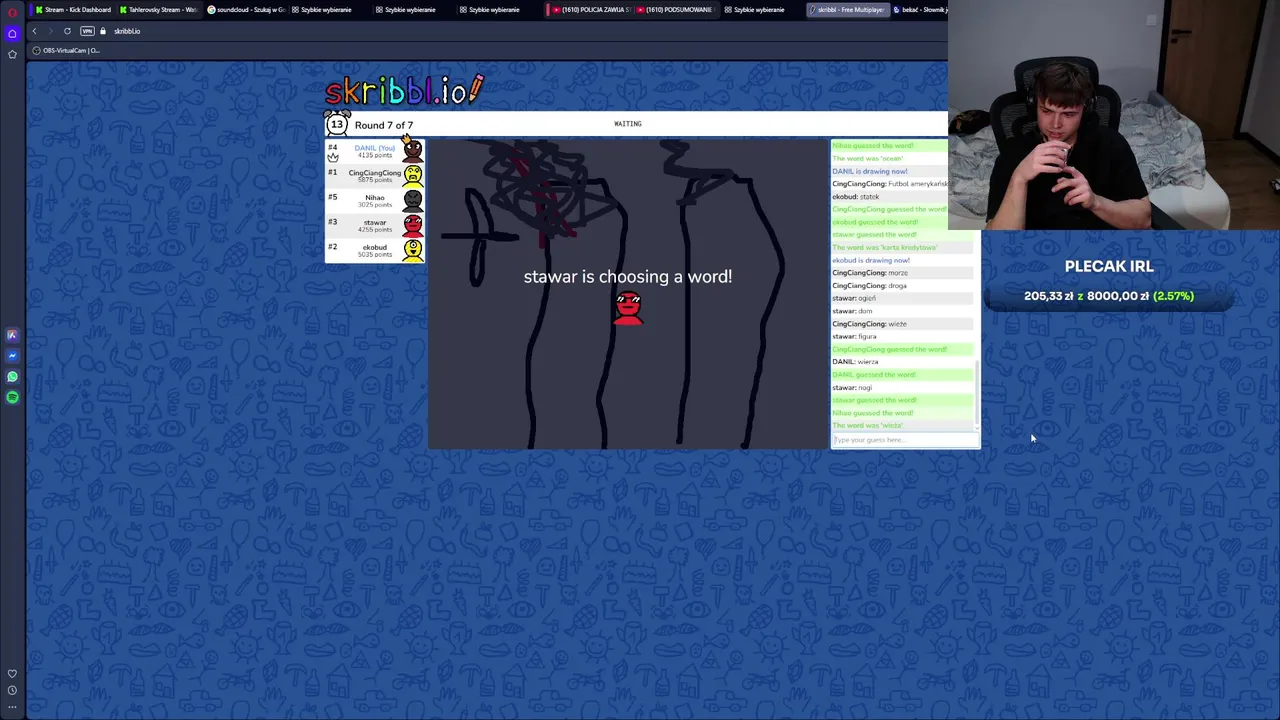Switch to Stream - Kick Dashboard tab
This screenshot has width=1280, height=720.
(72, 10)
